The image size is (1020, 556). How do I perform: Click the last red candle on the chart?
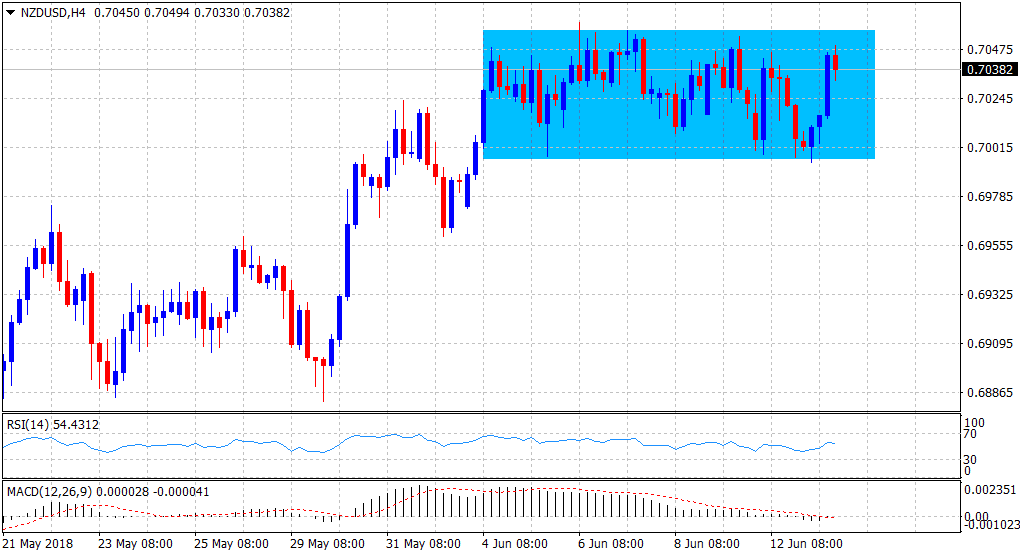[x=836, y=62]
